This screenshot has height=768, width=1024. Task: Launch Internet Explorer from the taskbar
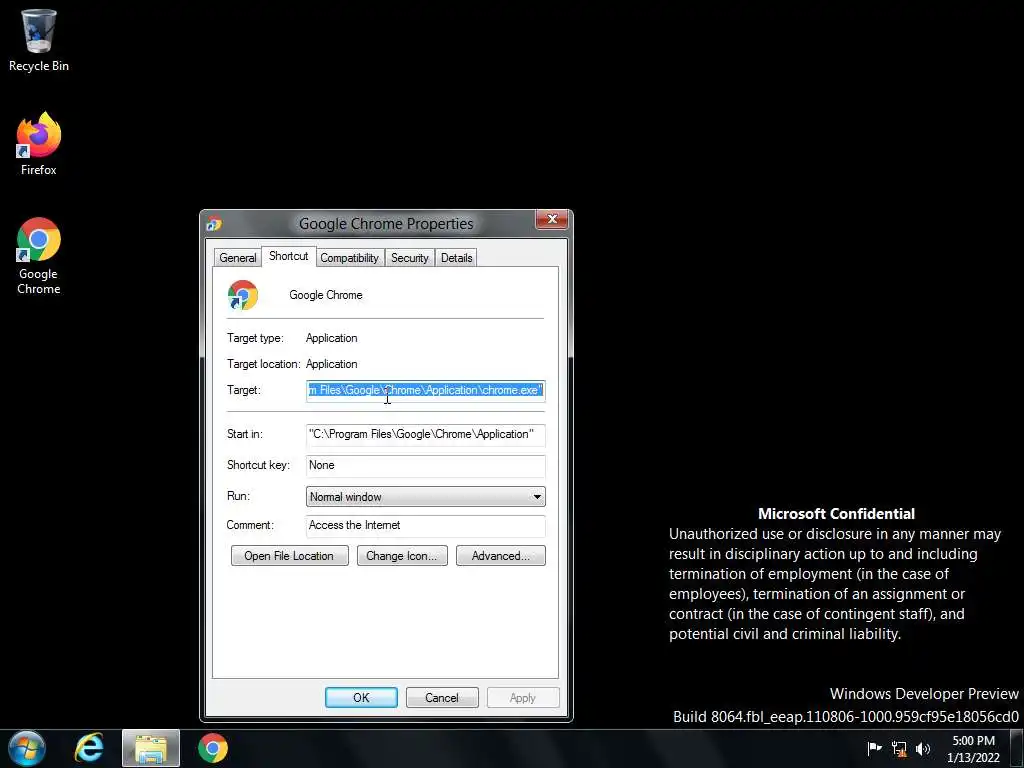point(89,748)
